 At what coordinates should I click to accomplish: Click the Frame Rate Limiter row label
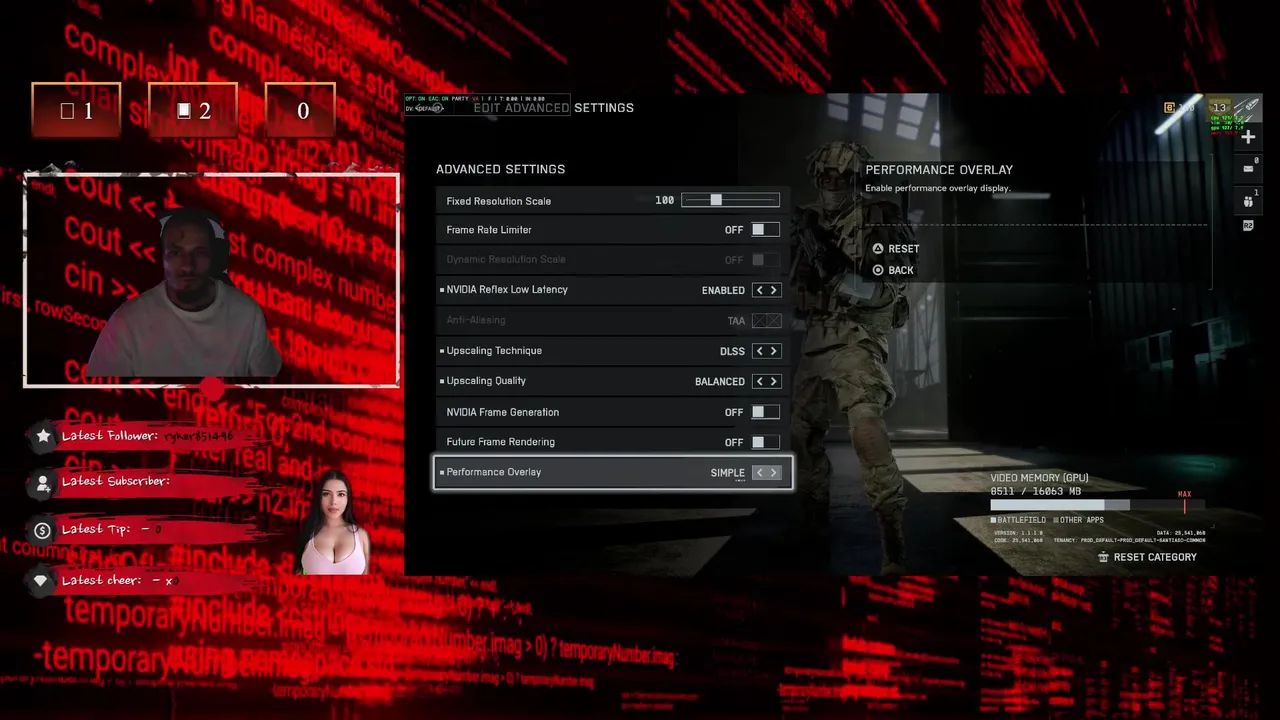click(x=489, y=230)
